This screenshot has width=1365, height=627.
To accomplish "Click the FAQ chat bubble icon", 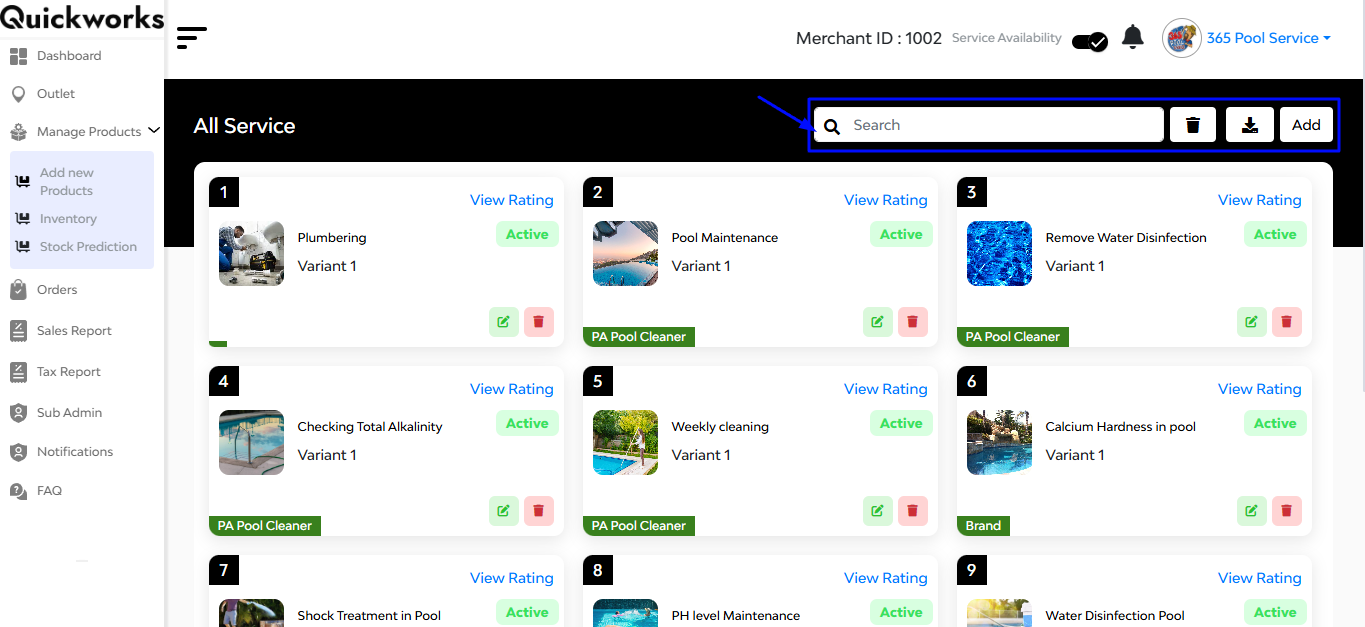I will [x=18, y=491].
